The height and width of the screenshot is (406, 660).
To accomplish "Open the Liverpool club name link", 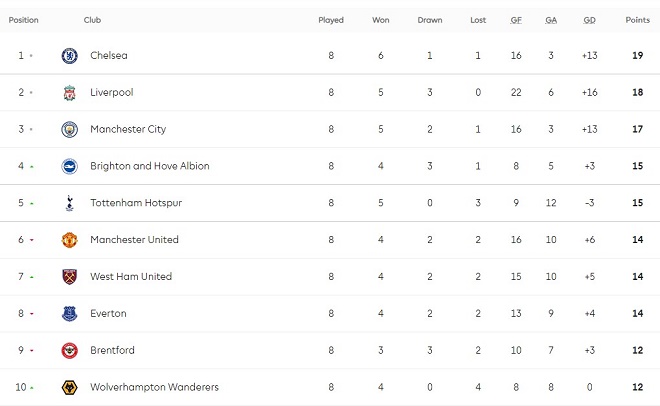I will (x=111, y=93).
